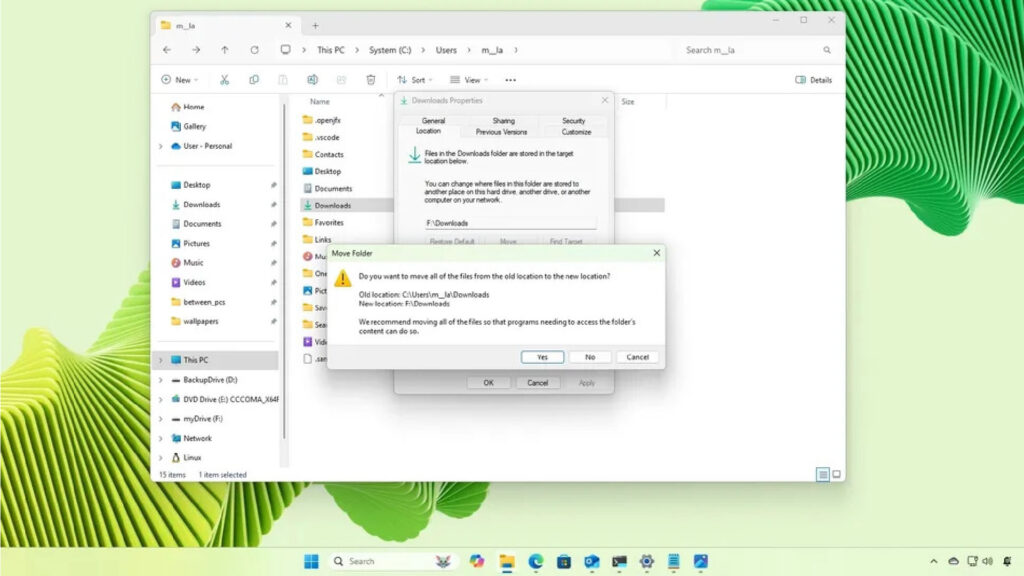1024x576 pixels.
Task: Click the Cut scissors icon in toolbar
Action: click(225, 80)
